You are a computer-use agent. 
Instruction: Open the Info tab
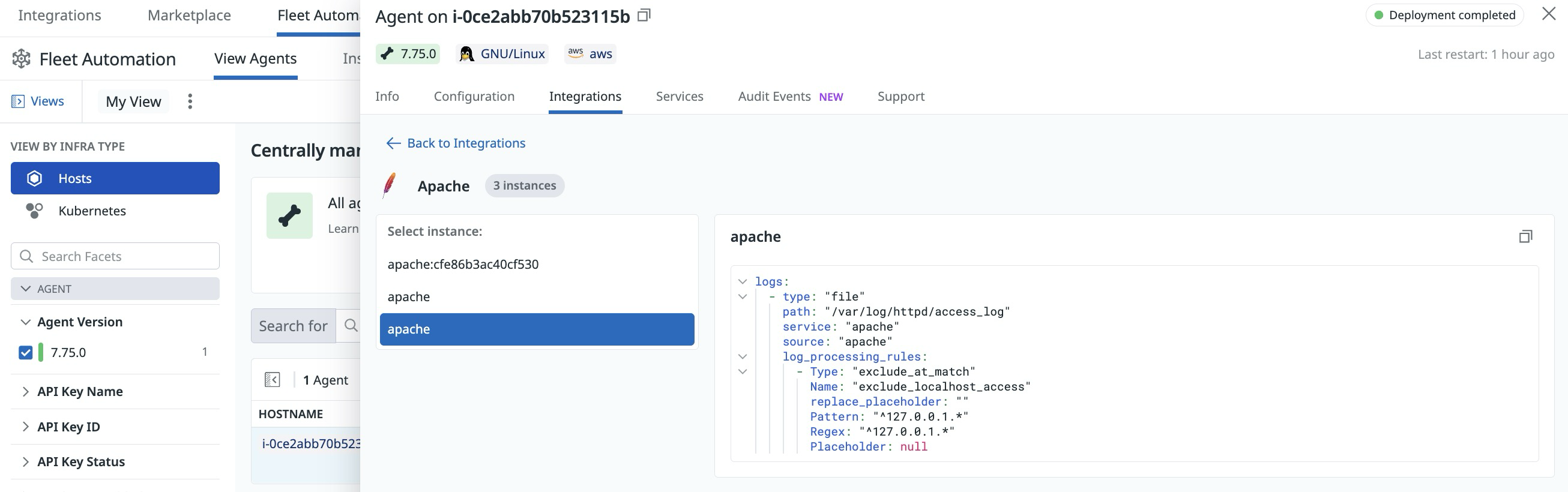[x=387, y=96]
